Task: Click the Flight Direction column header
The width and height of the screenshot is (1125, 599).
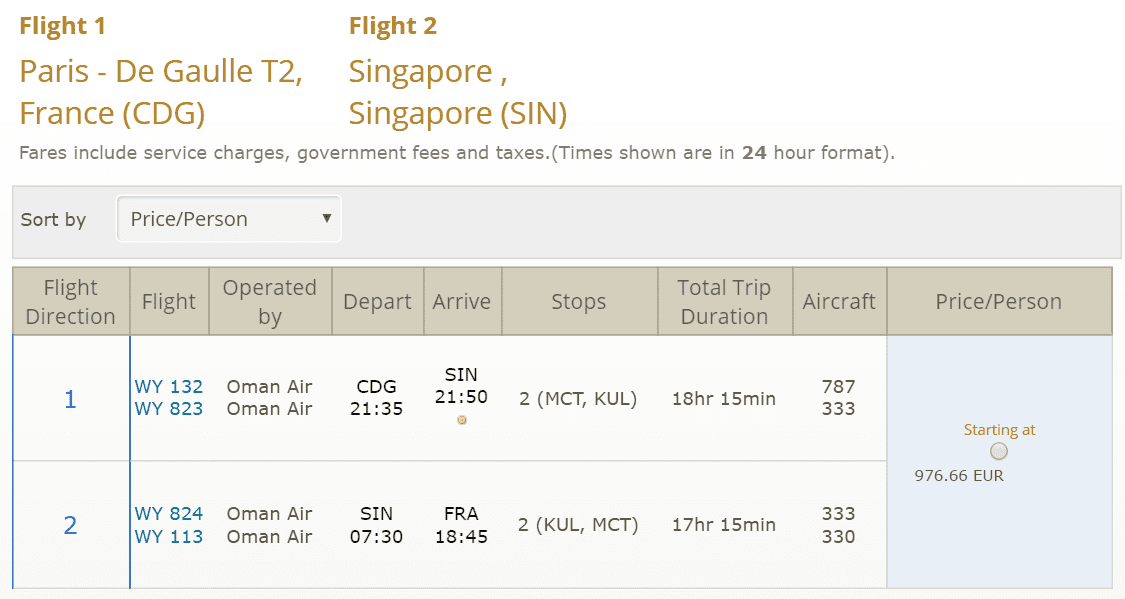Action: click(70, 301)
